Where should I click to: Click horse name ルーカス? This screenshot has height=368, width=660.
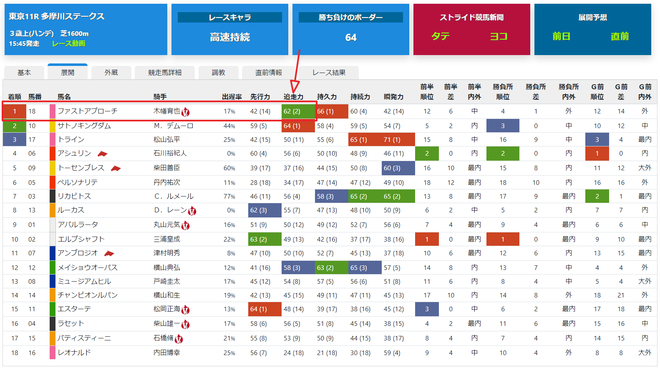click(x=71, y=210)
